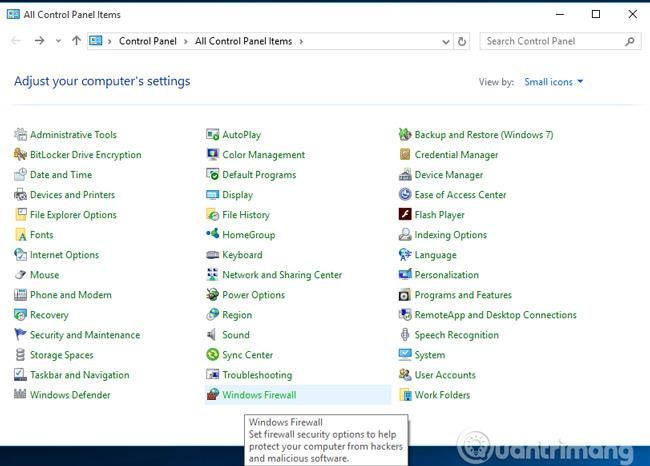Image resolution: width=650 pixels, height=466 pixels.
Task: Click the Fonts letter icon
Action: pyautogui.click(x=20, y=235)
